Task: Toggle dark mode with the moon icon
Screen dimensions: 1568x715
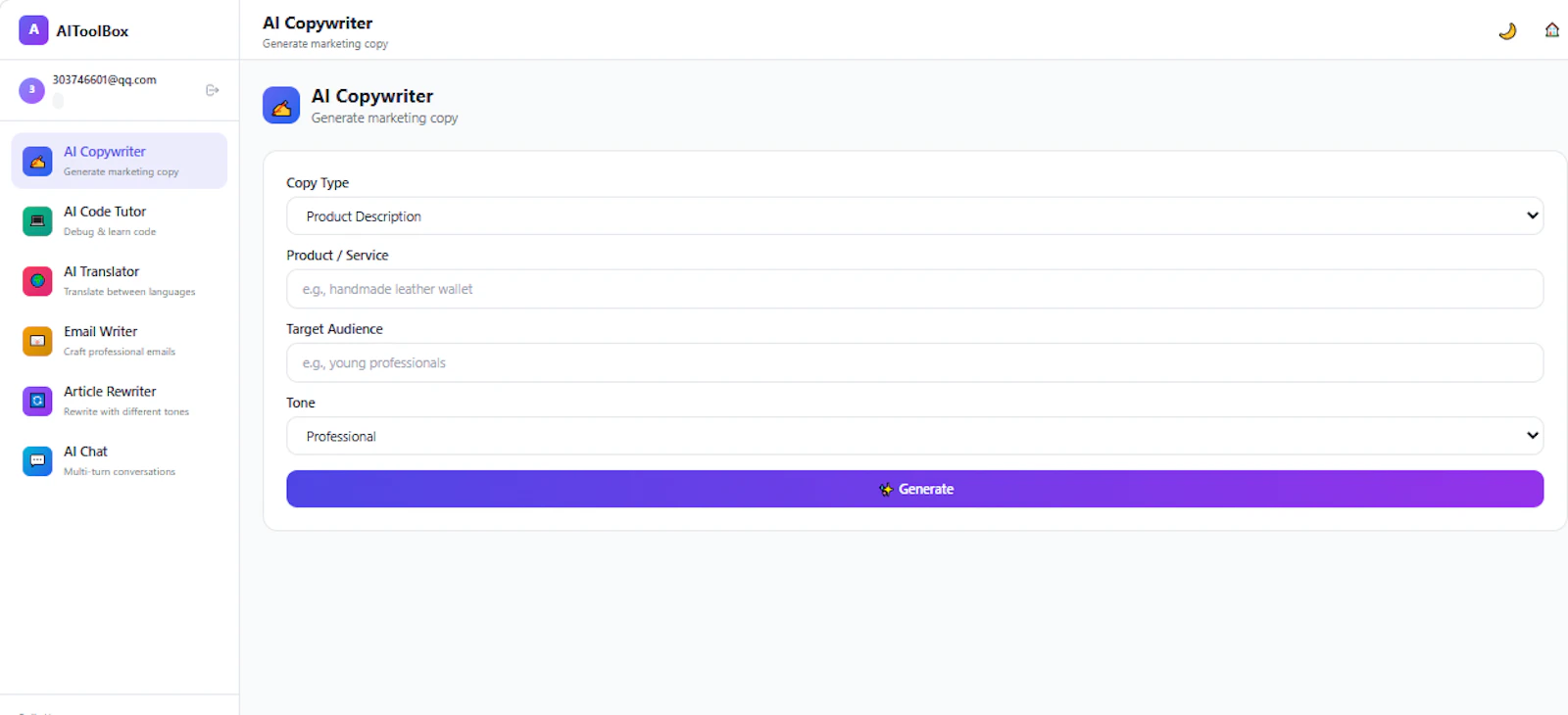Action: (x=1507, y=30)
